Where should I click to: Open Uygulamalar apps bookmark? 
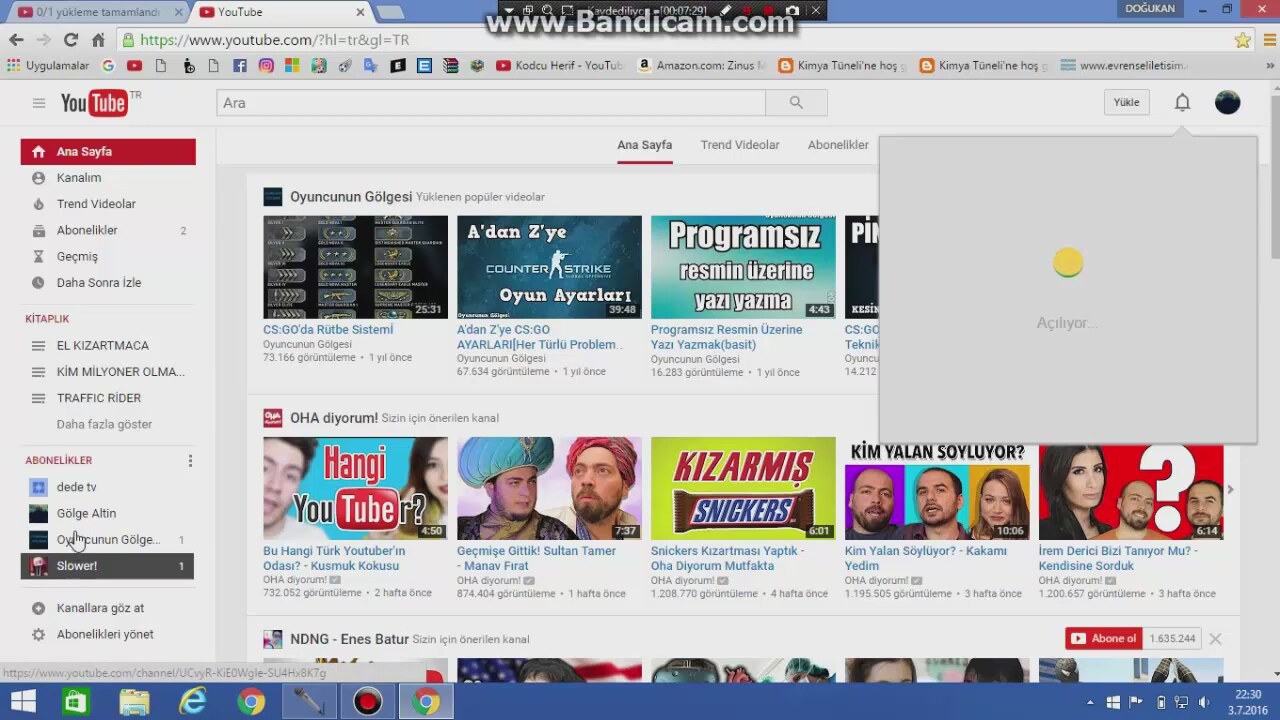pyautogui.click(x=48, y=66)
